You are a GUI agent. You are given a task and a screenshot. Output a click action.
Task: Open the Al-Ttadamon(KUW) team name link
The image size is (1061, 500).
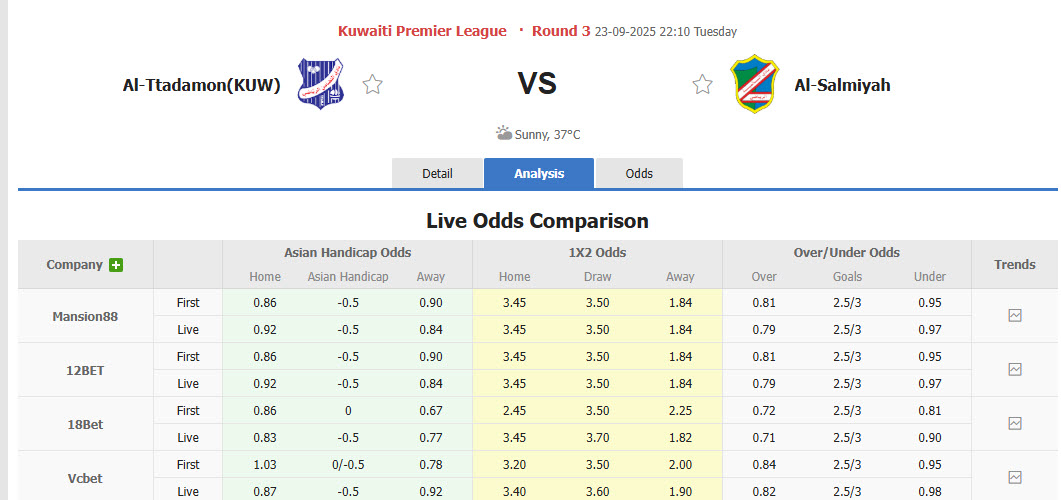(202, 85)
